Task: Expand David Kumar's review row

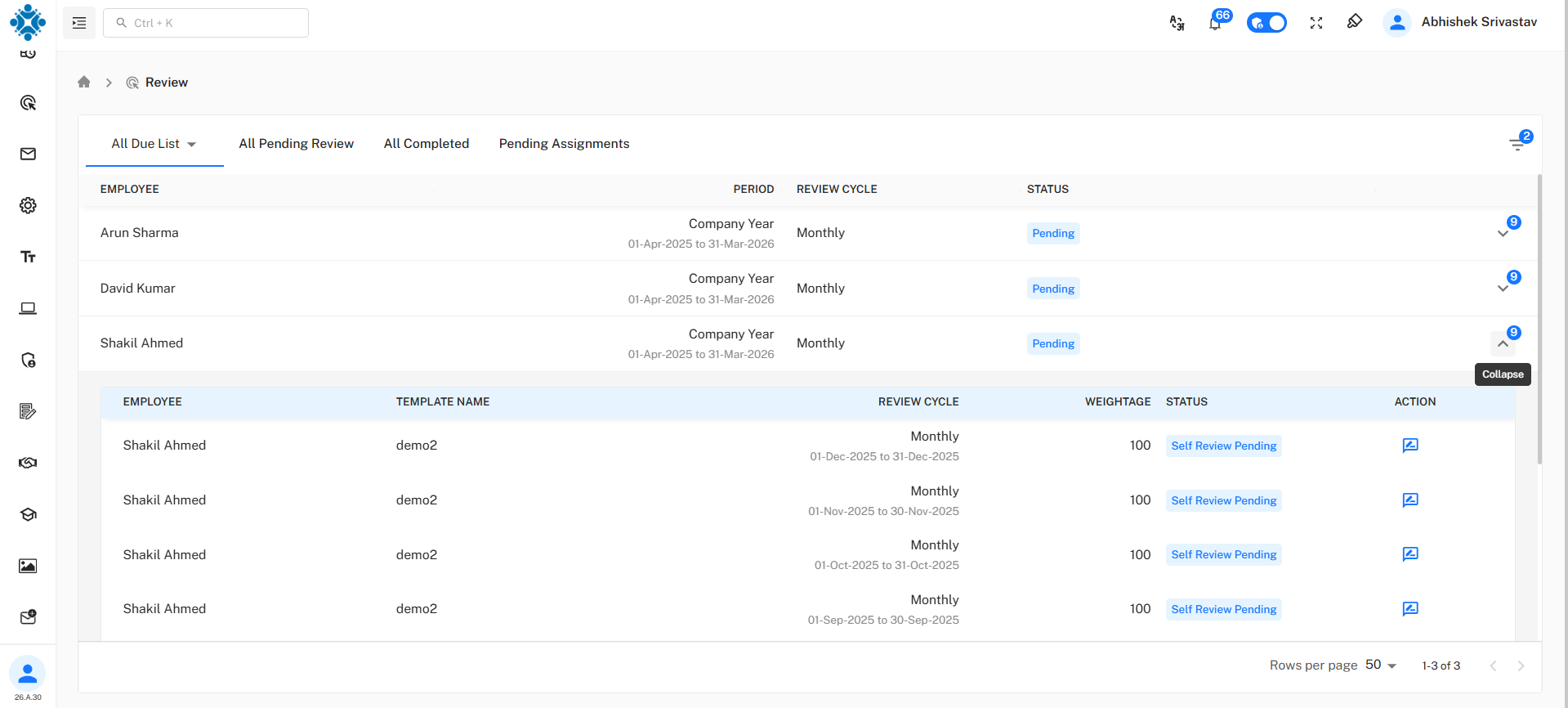Action: coord(1503,289)
